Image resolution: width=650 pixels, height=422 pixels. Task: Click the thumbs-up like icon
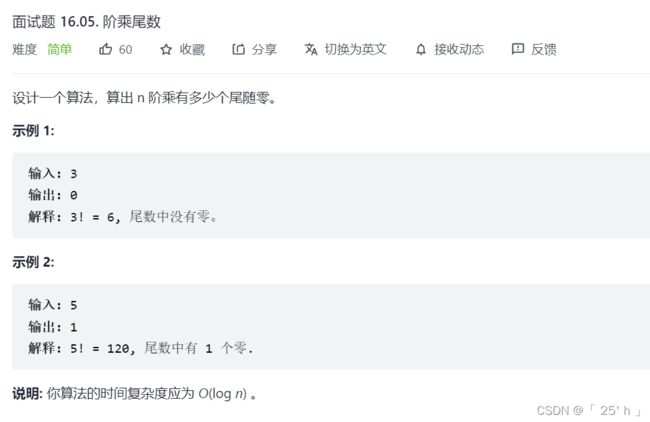tap(105, 49)
